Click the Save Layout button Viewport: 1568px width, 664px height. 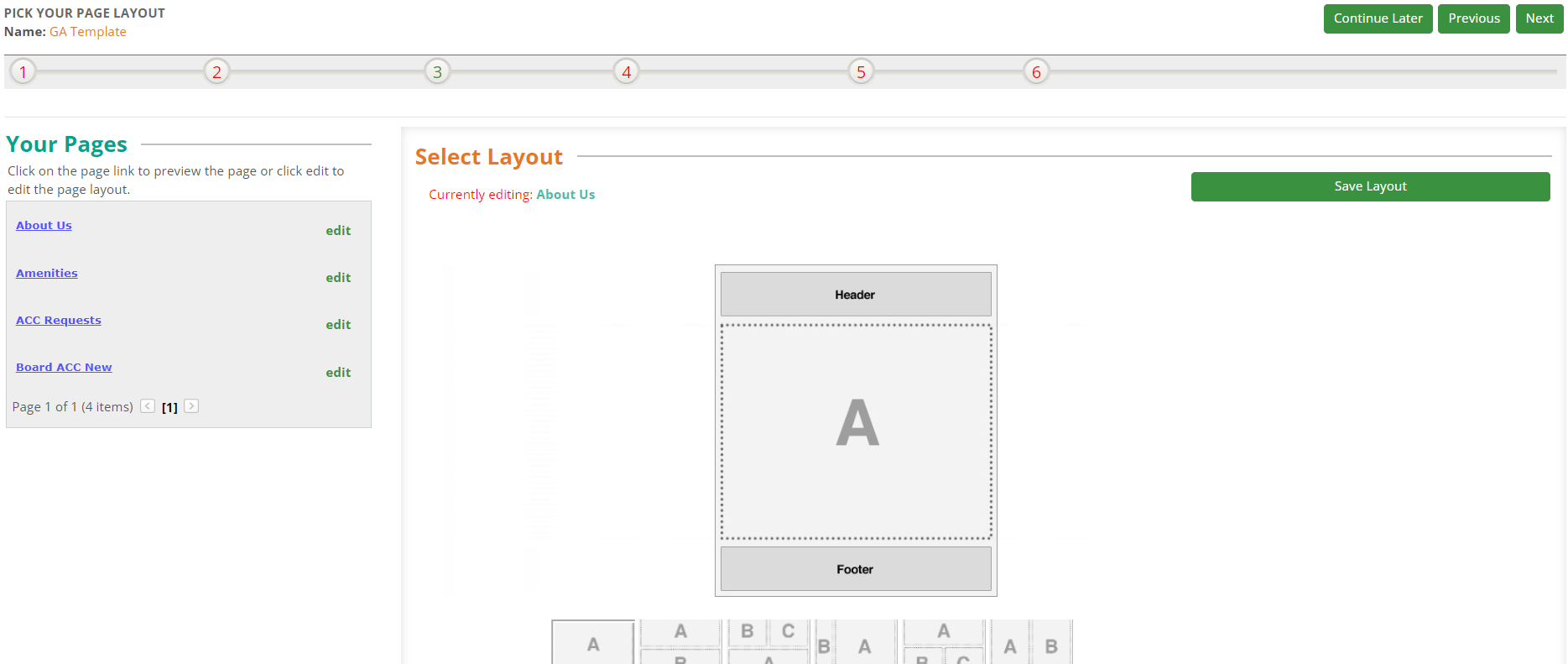[1370, 186]
